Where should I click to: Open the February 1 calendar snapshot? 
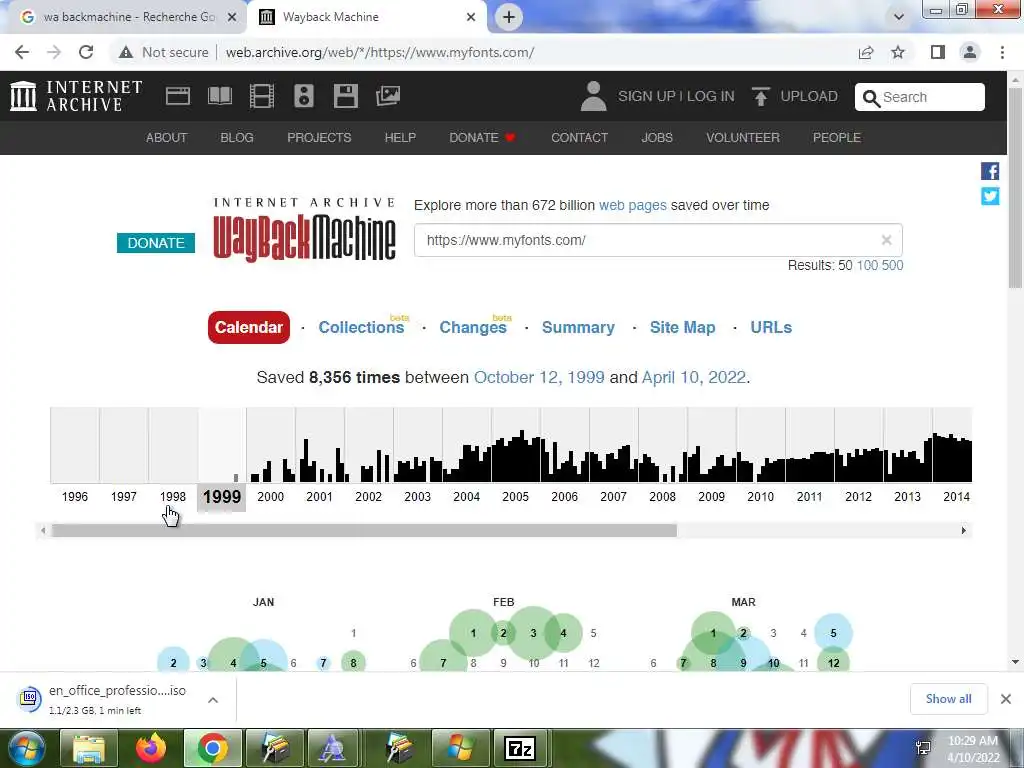point(473,633)
